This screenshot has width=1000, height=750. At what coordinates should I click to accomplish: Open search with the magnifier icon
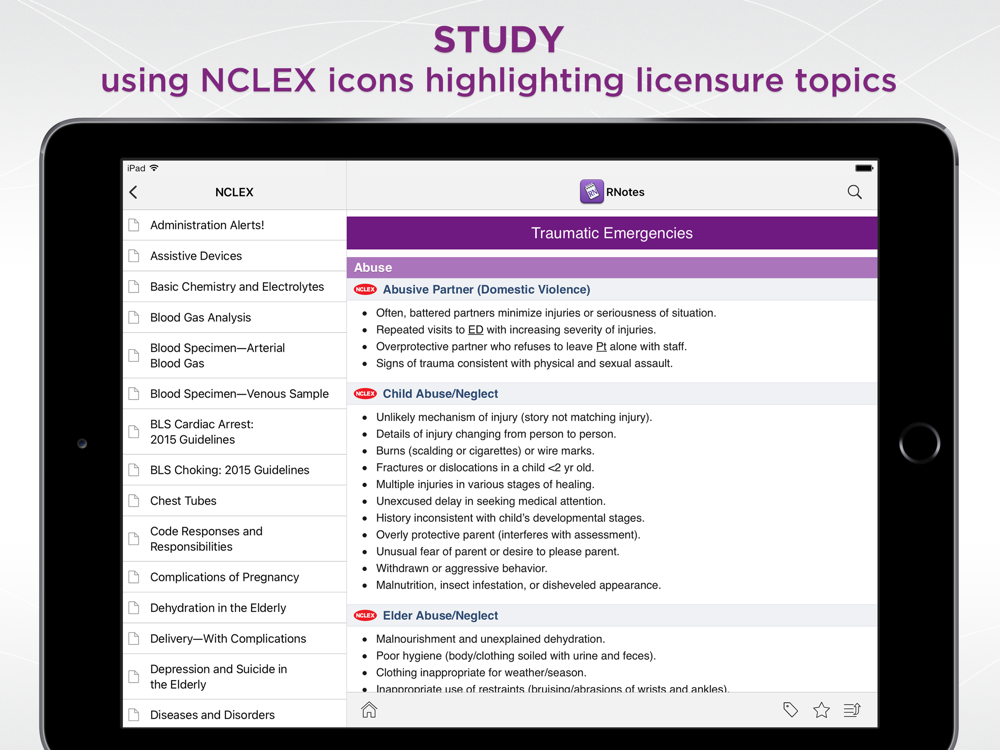click(x=855, y=192)
